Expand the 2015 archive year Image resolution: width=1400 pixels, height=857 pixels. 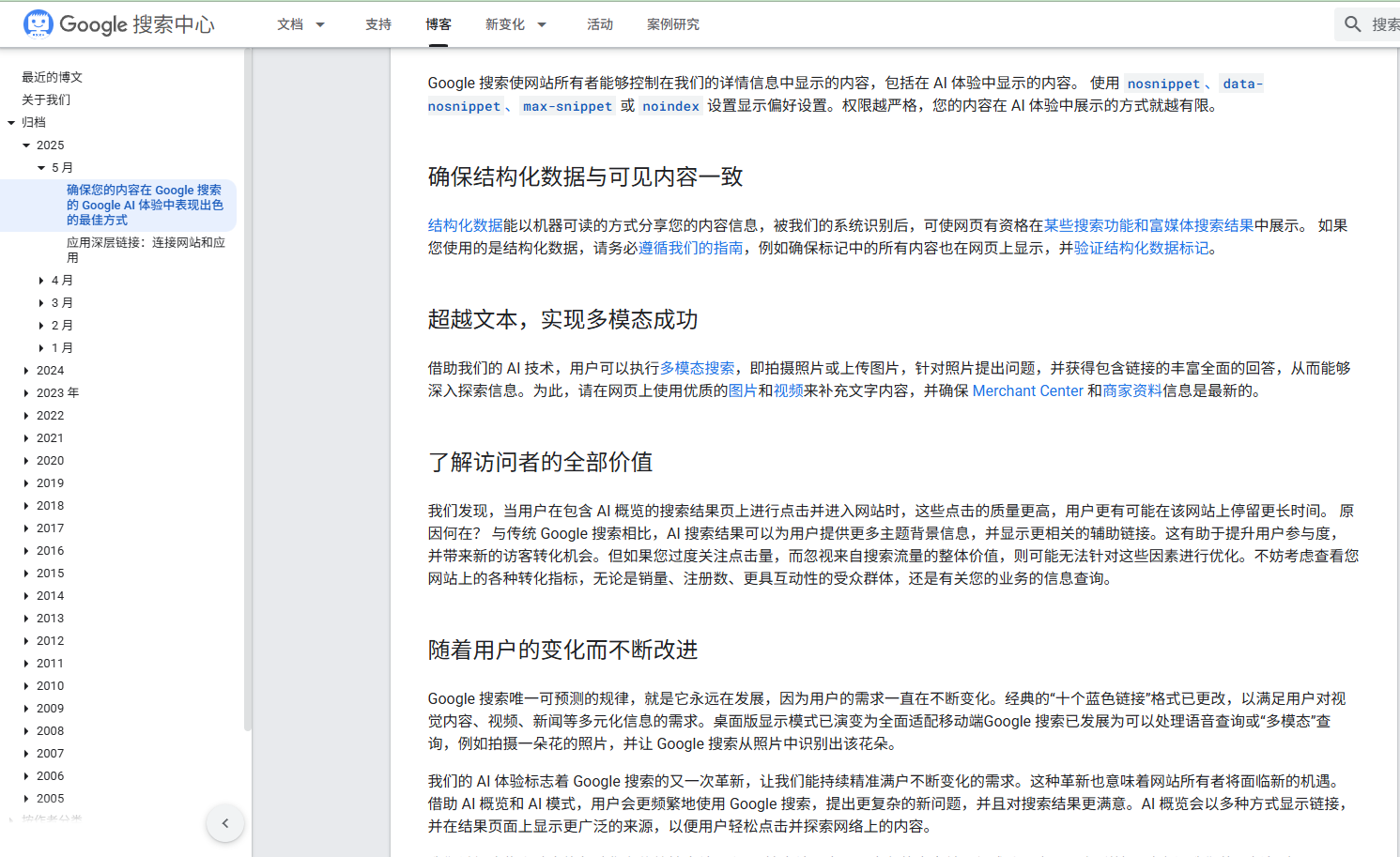26,574
